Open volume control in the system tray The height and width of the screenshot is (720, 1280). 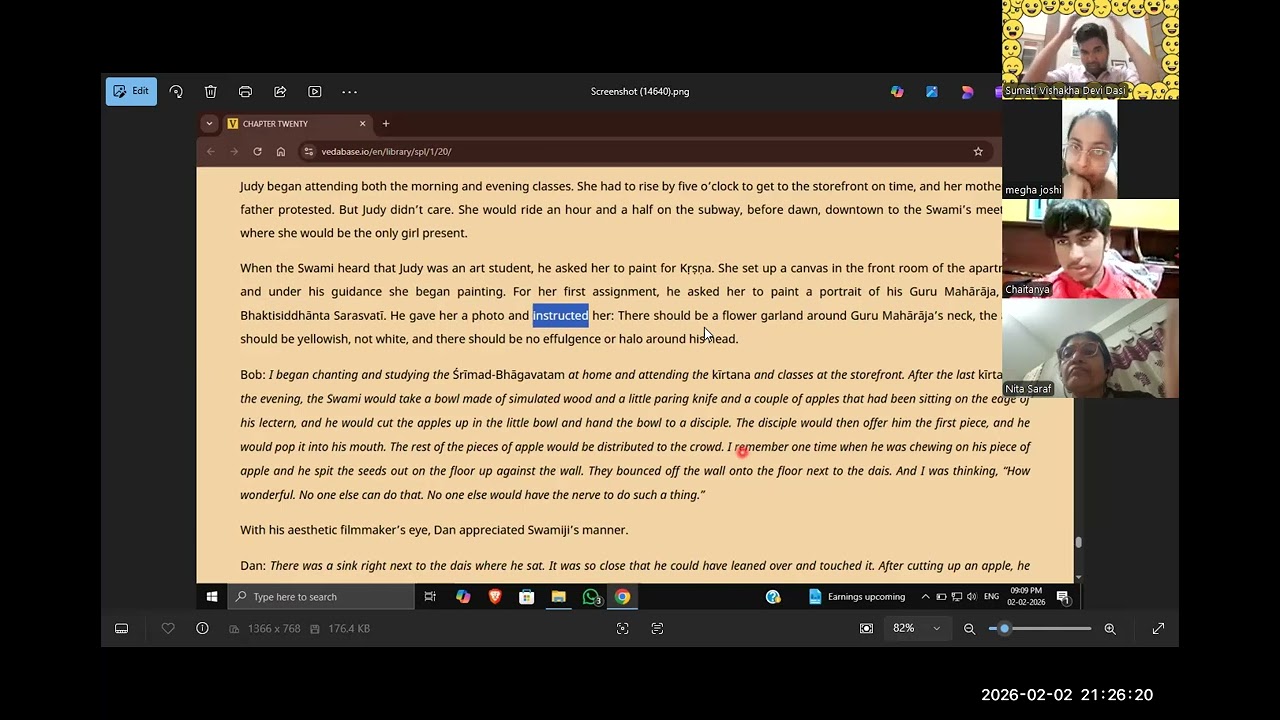(971, 597)
